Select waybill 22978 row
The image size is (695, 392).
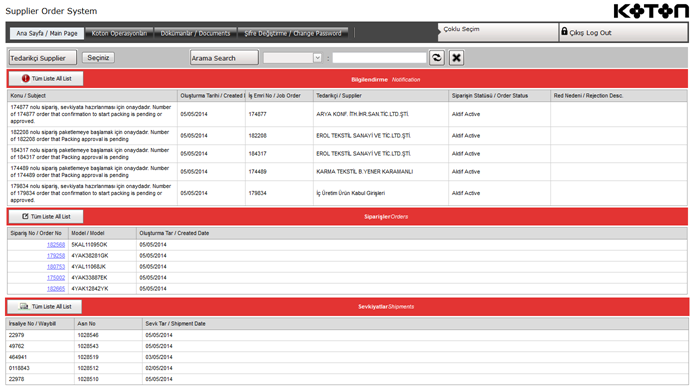click(347, 379)
